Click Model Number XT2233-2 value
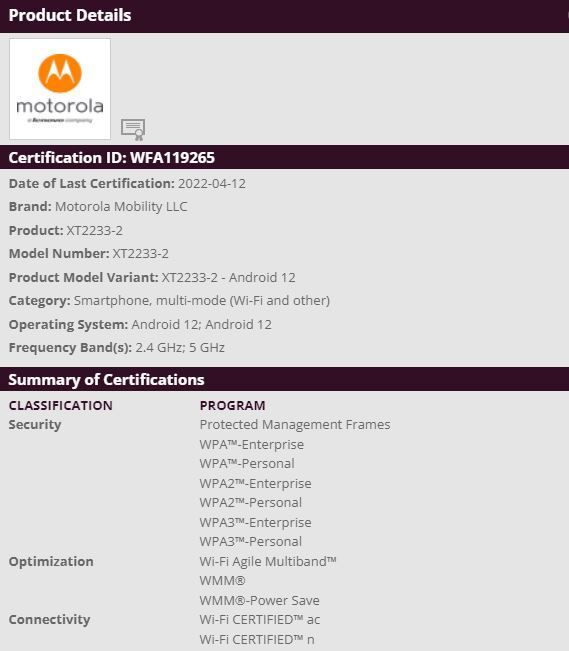This screenshot has width=569, height=651. pyautogui.click(x=141, y=253)
